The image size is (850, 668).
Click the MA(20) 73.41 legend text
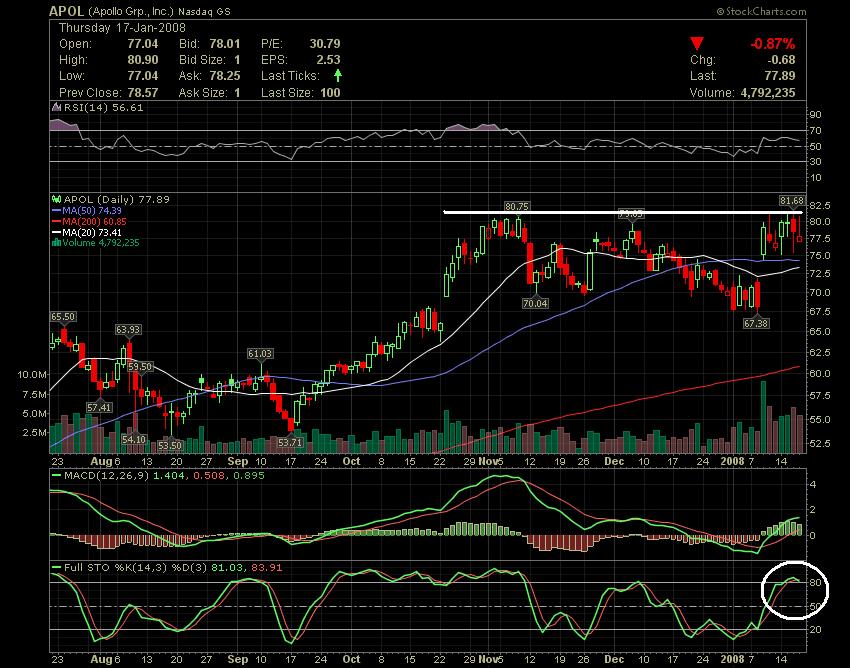tap(92, 232)
